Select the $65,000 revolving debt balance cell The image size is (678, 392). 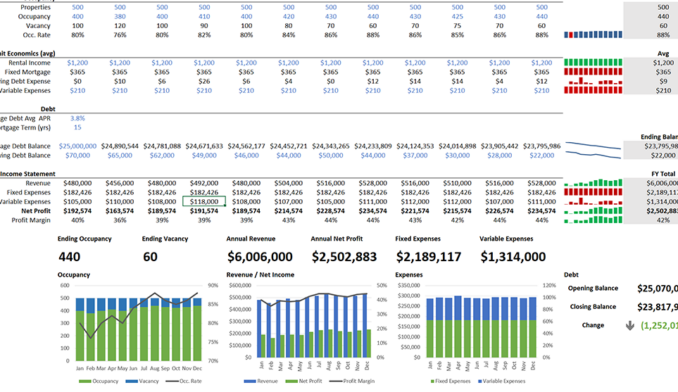[x=120, y=156]
